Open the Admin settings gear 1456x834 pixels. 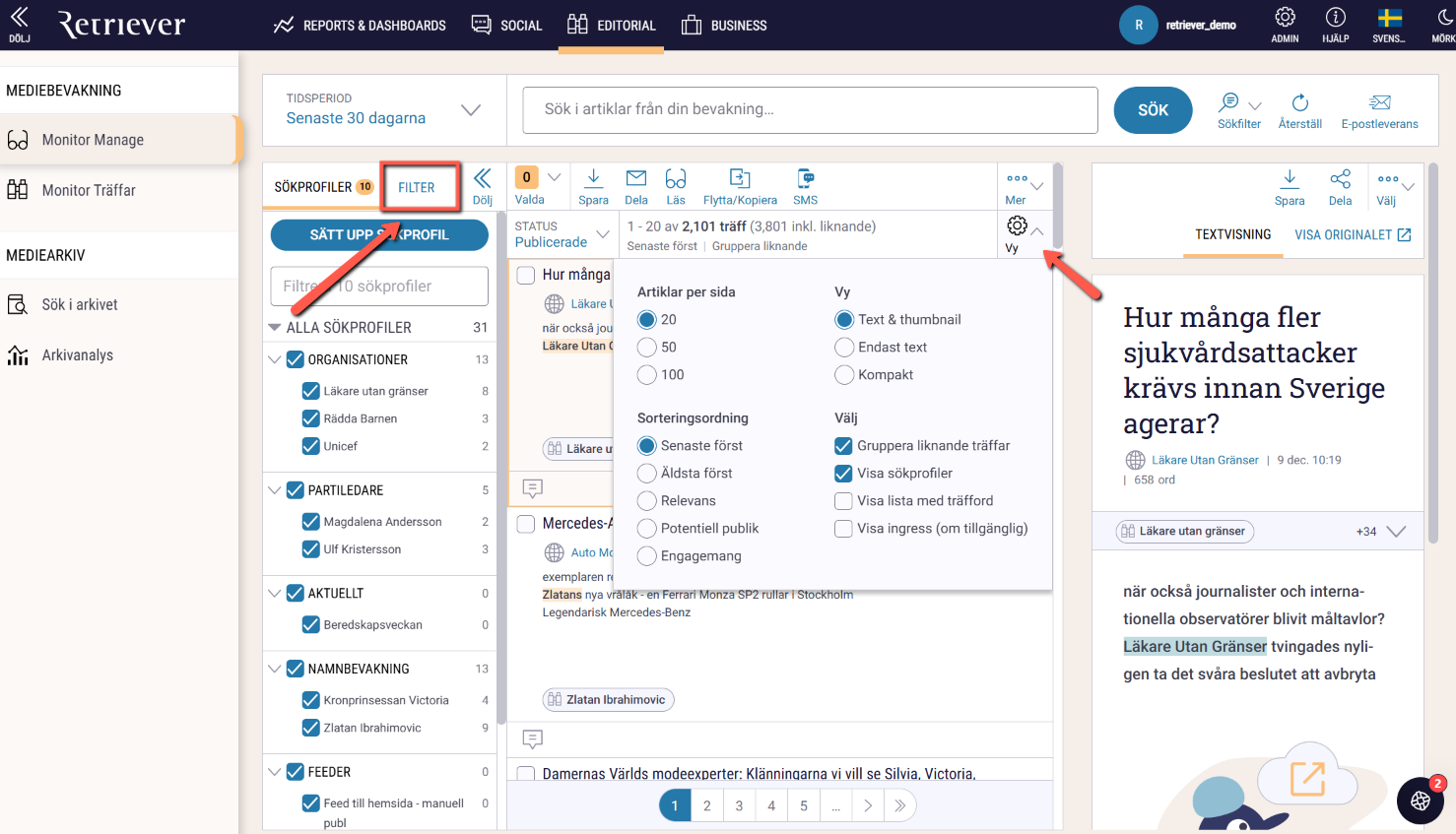tap(1285, 17)
